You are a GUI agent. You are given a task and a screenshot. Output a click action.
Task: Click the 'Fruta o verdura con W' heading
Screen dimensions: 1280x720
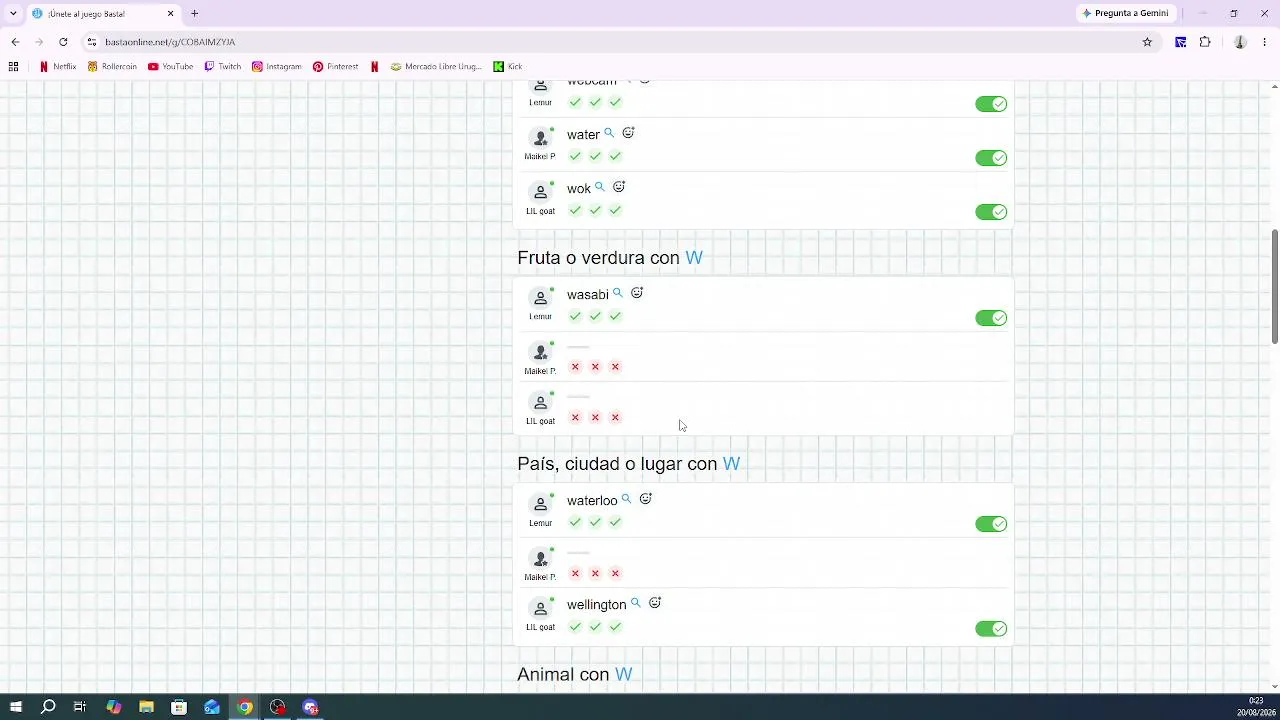click(x=610, y=258)
